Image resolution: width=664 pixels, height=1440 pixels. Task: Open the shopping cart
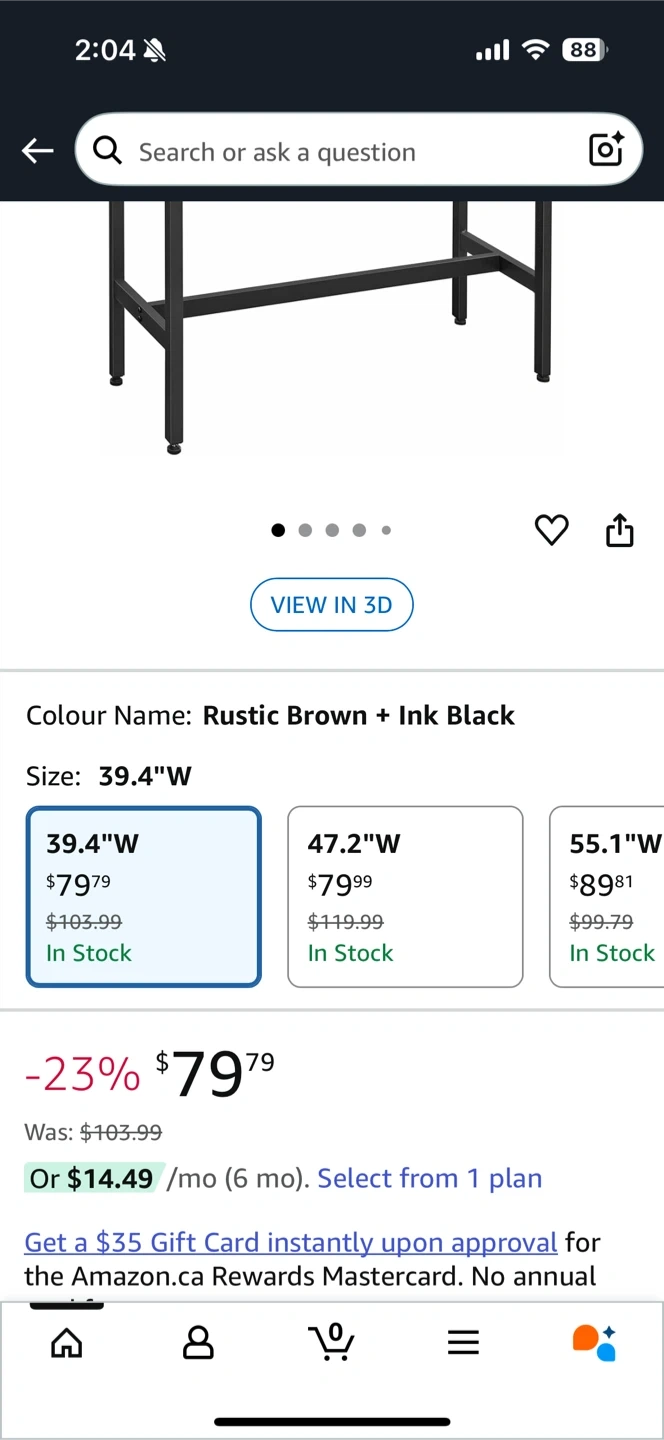331,1342
